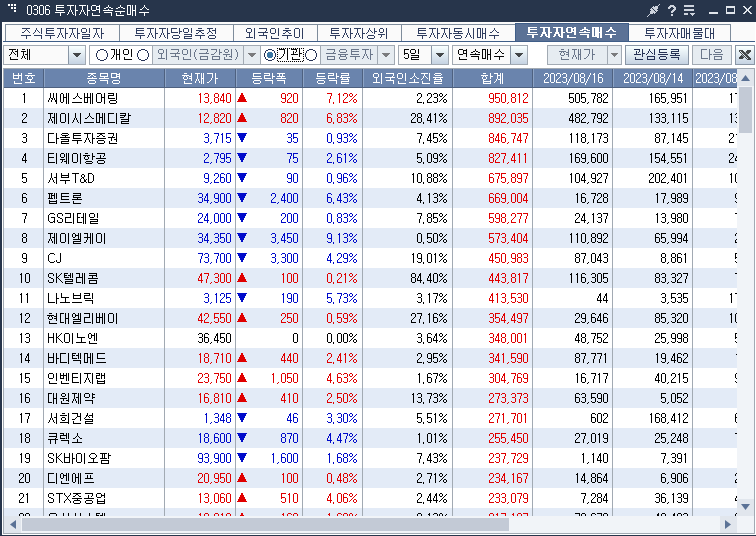Sort by 등락률 column header
The image size is (756, 536).
(333, 78)
